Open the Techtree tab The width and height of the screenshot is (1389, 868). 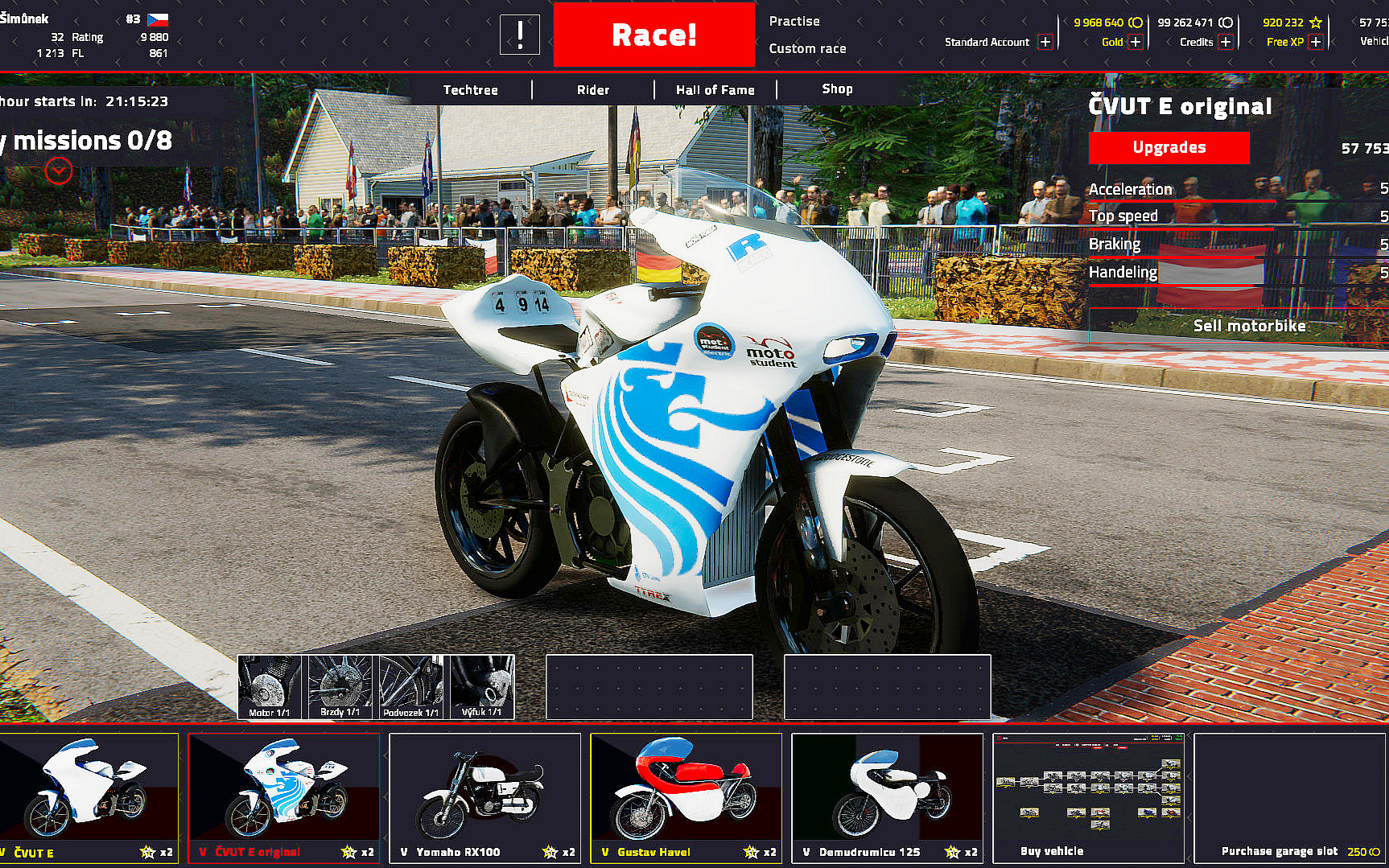[471, 90]
